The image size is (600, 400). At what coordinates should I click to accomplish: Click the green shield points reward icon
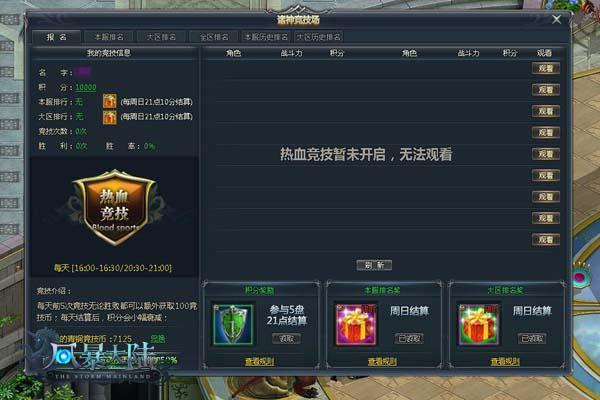[x=233, y=325]
